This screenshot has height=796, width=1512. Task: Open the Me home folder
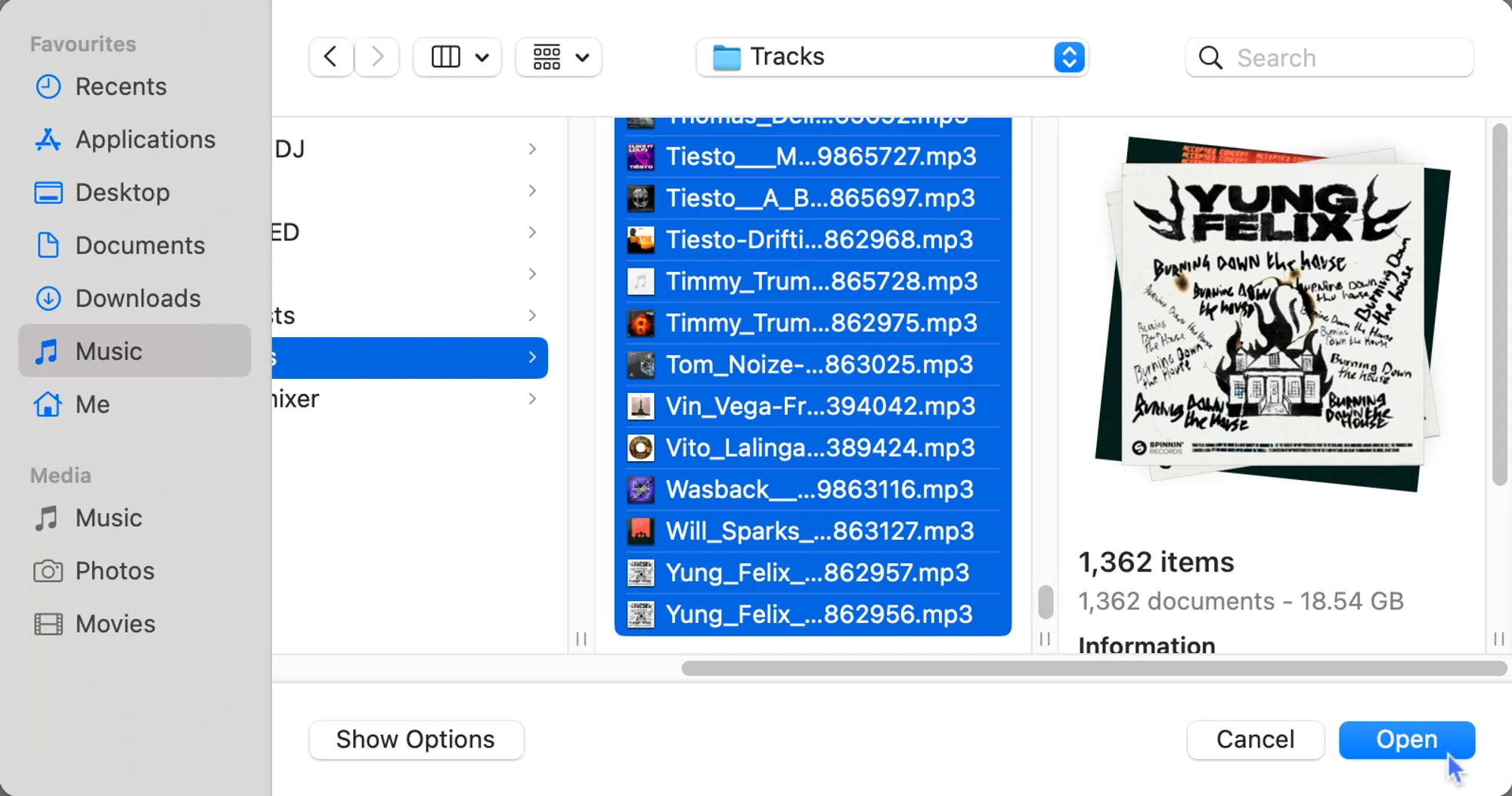point(92,404)
